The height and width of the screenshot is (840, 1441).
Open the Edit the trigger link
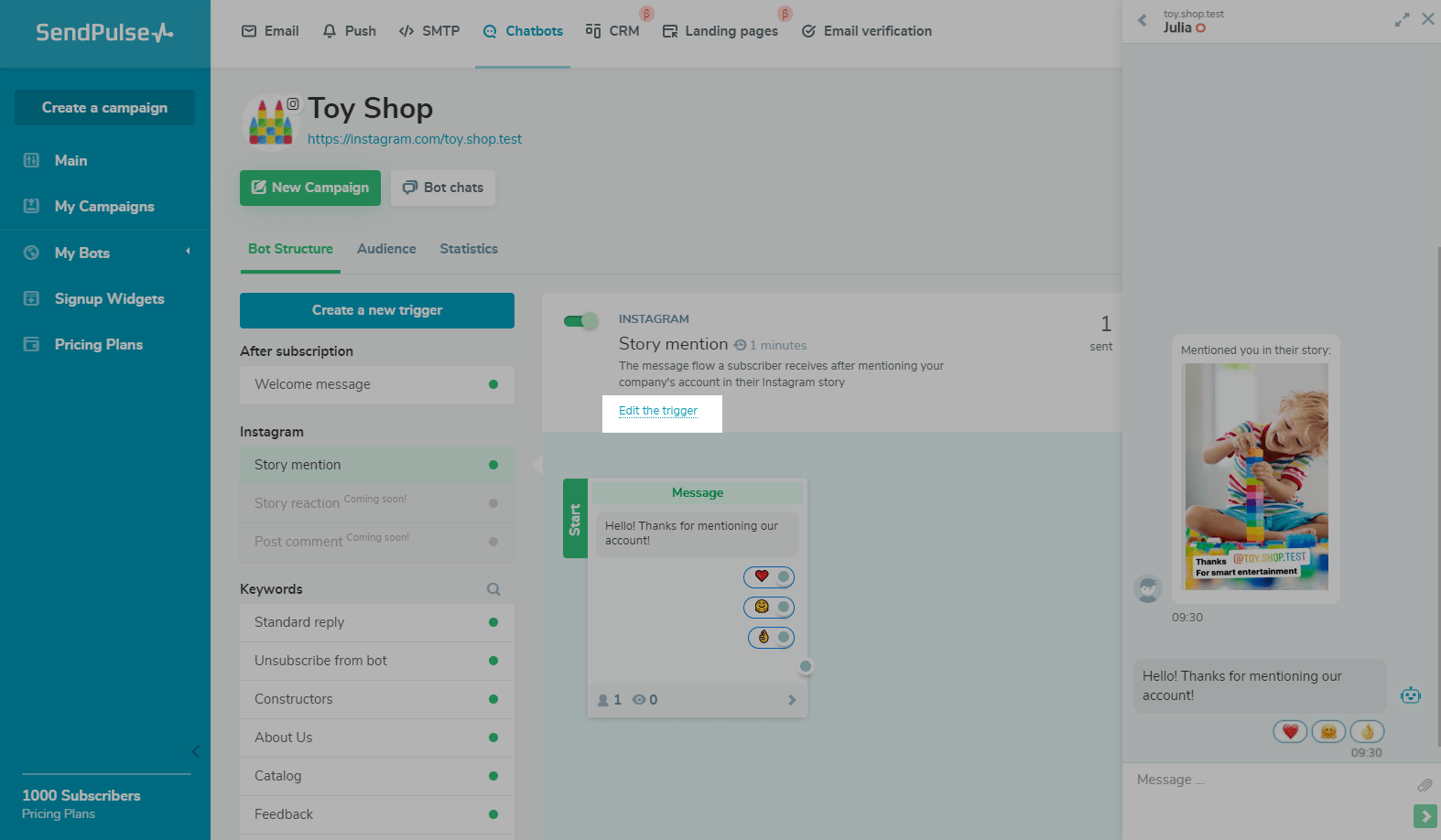click(658, 411)
